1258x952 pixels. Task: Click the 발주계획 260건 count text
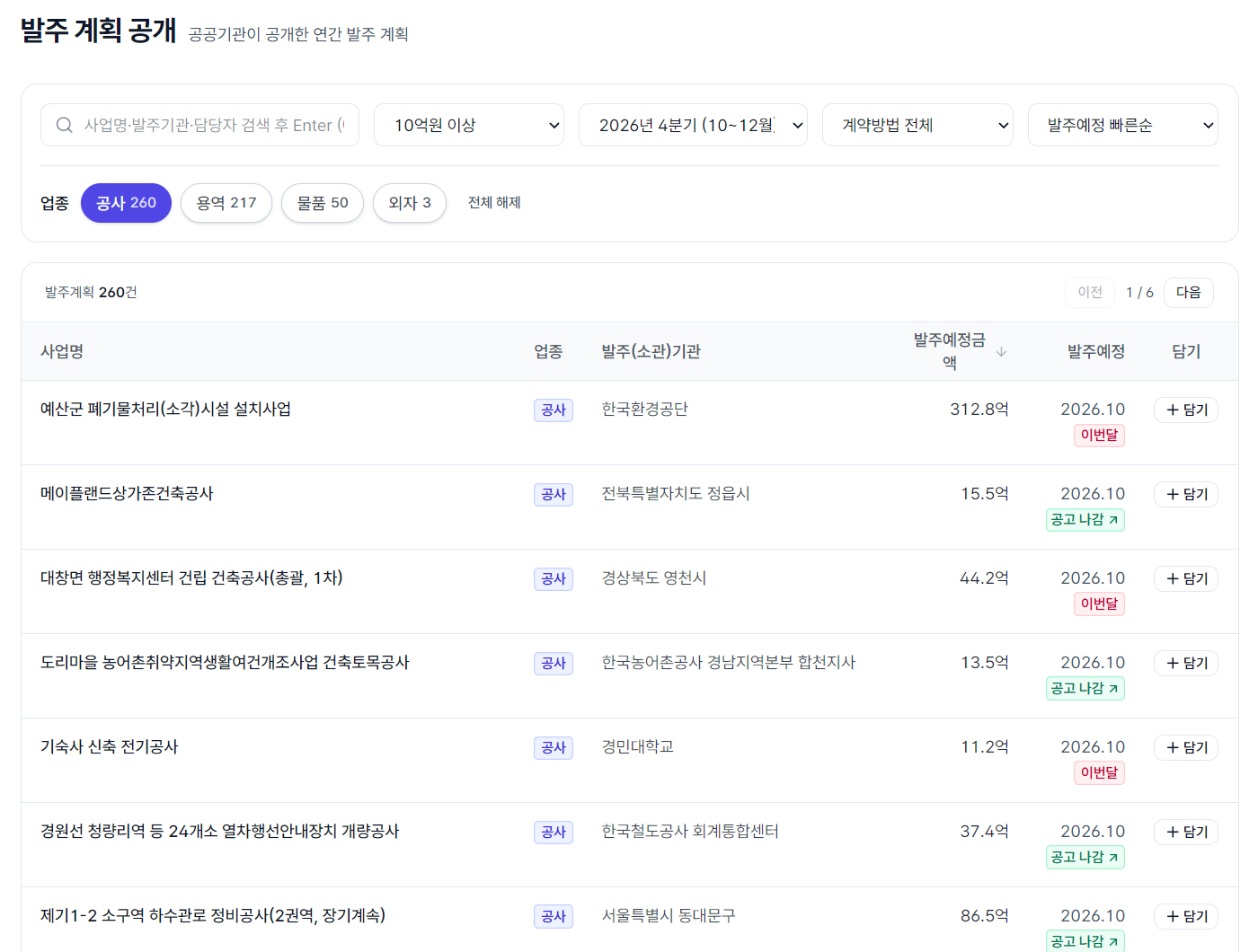91,293
